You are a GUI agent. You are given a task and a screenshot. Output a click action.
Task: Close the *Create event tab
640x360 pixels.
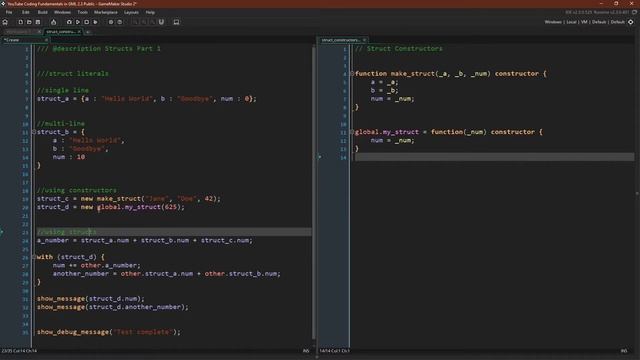(46, 40)
